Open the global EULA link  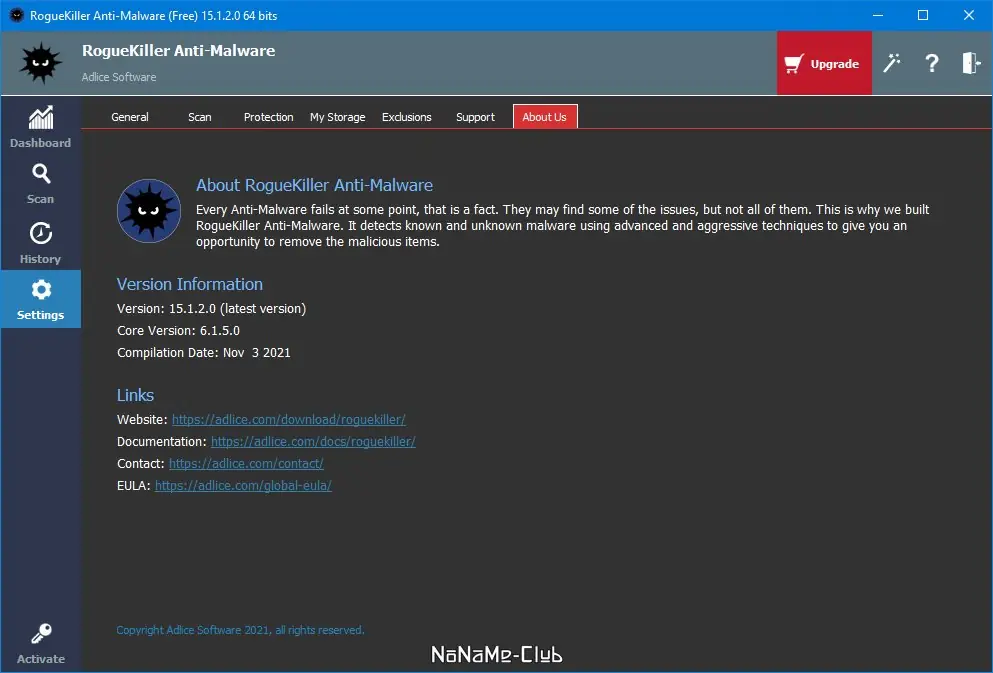point(243,486)
